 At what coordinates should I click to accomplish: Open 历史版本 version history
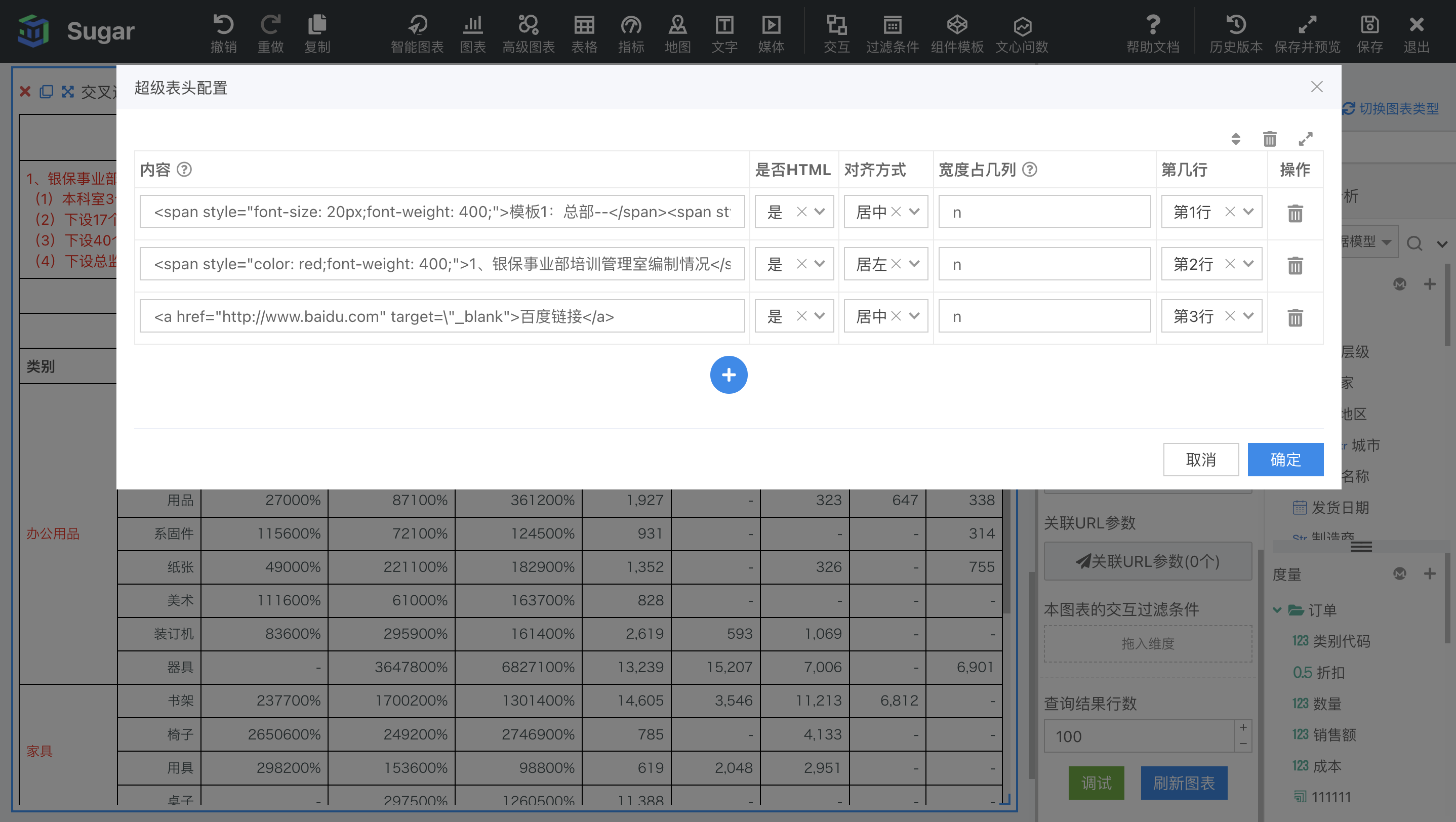coord(1236,33)
